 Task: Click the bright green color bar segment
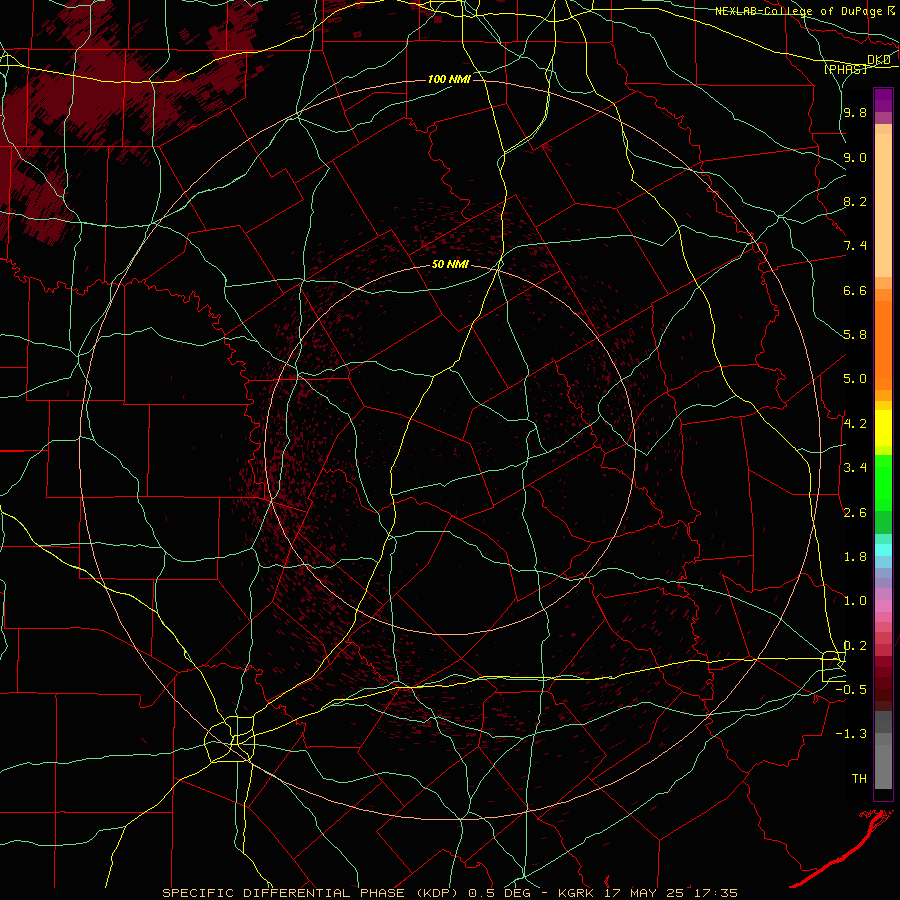click(883, 483)
